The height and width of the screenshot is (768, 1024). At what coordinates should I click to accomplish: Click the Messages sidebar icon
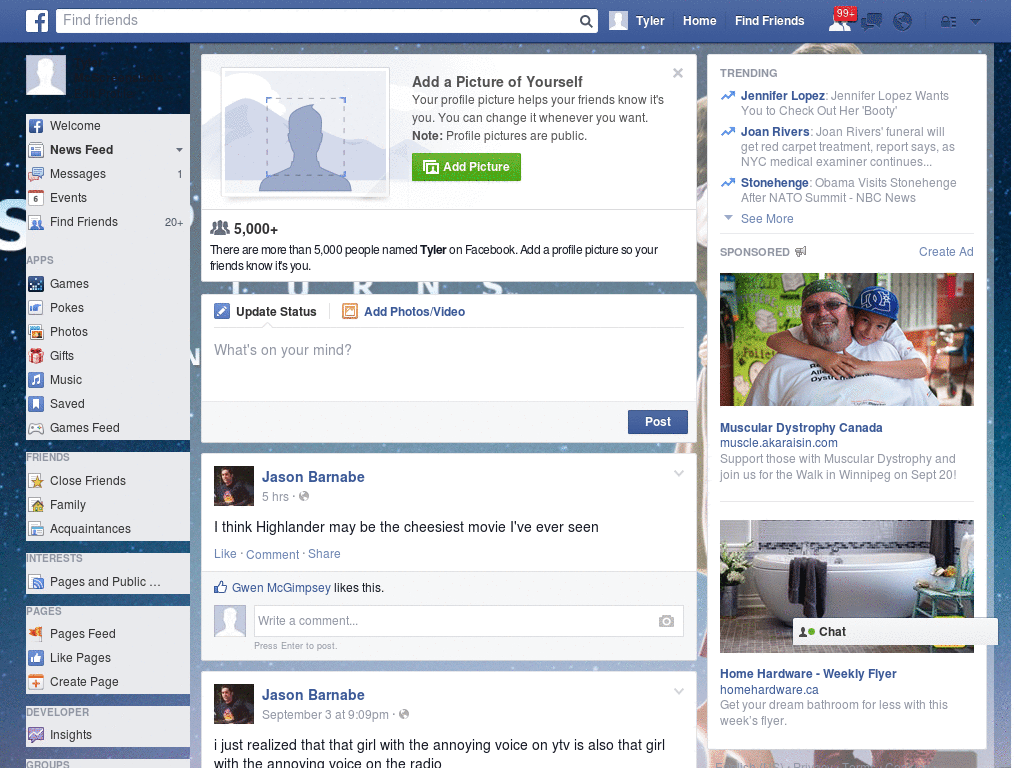coord(36,174)
